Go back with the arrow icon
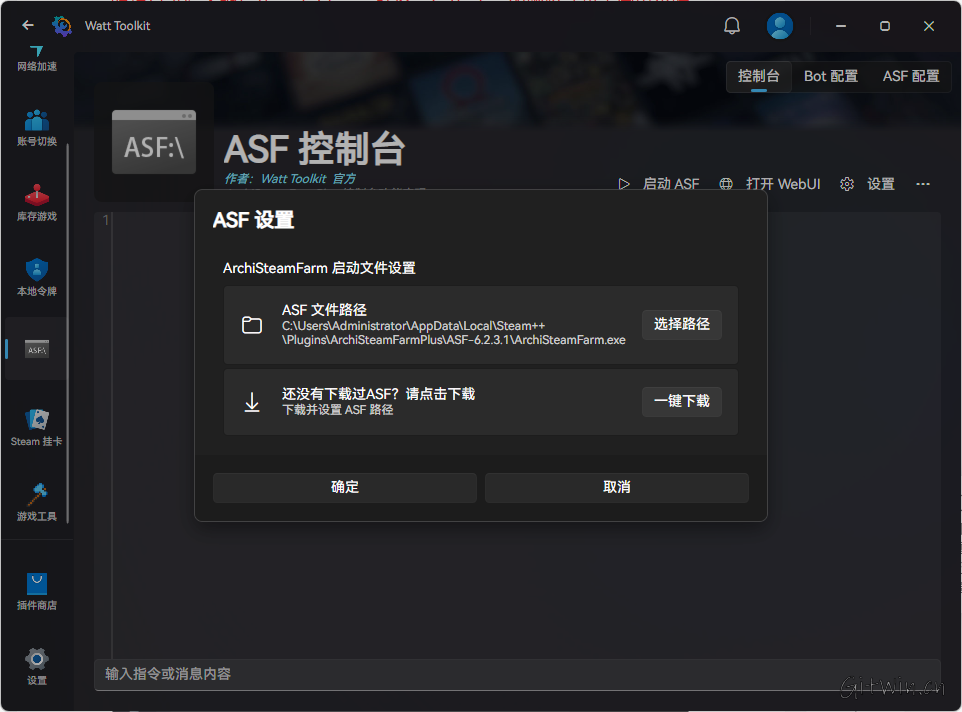The width and height of the screenshot is (962, 712). (28, 25)
